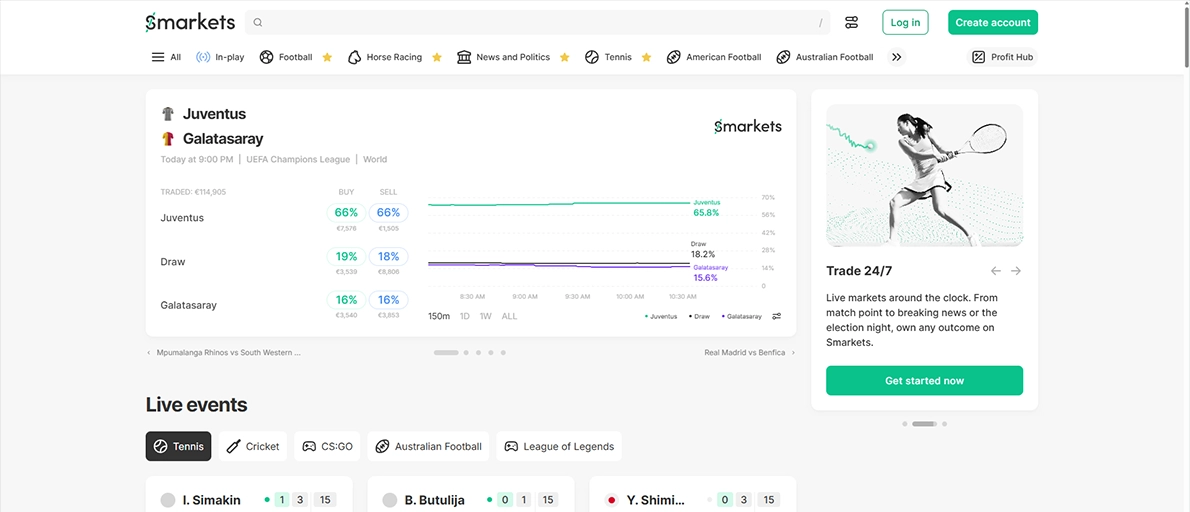
Task: Open the All hamburger menu icon
Action: click(x=158, y=57)
